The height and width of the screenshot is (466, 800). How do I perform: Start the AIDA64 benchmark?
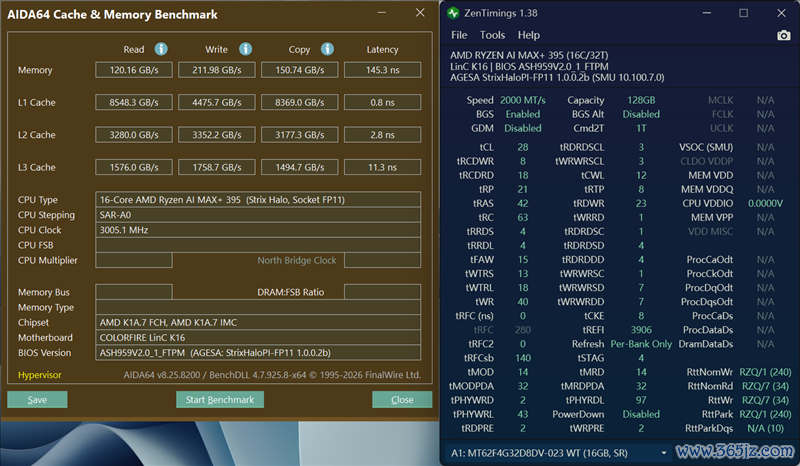click(220, 400)
